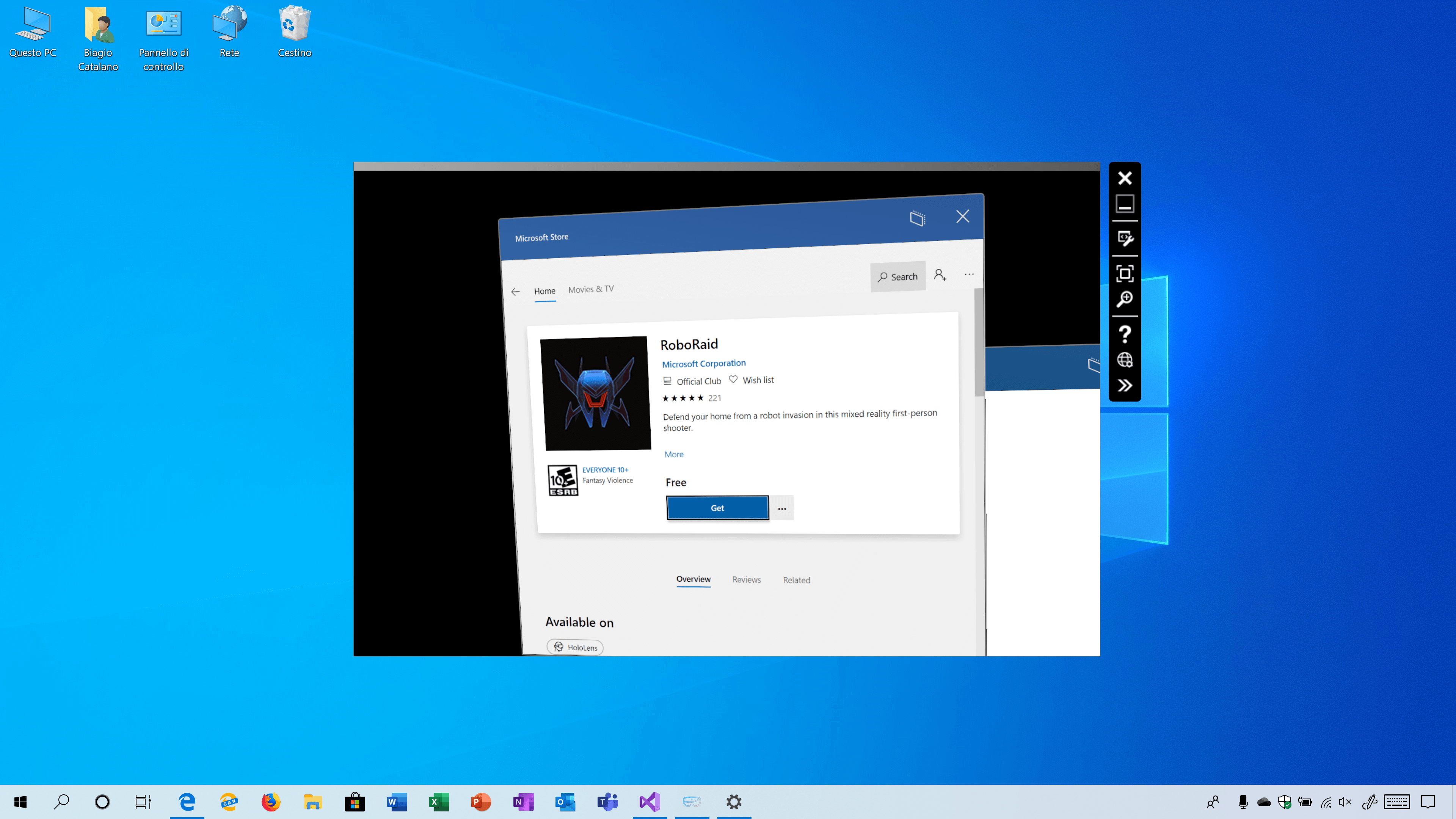1456x819 pixels.
Task: Open the Windows Start menu
Action: point(20,802)
